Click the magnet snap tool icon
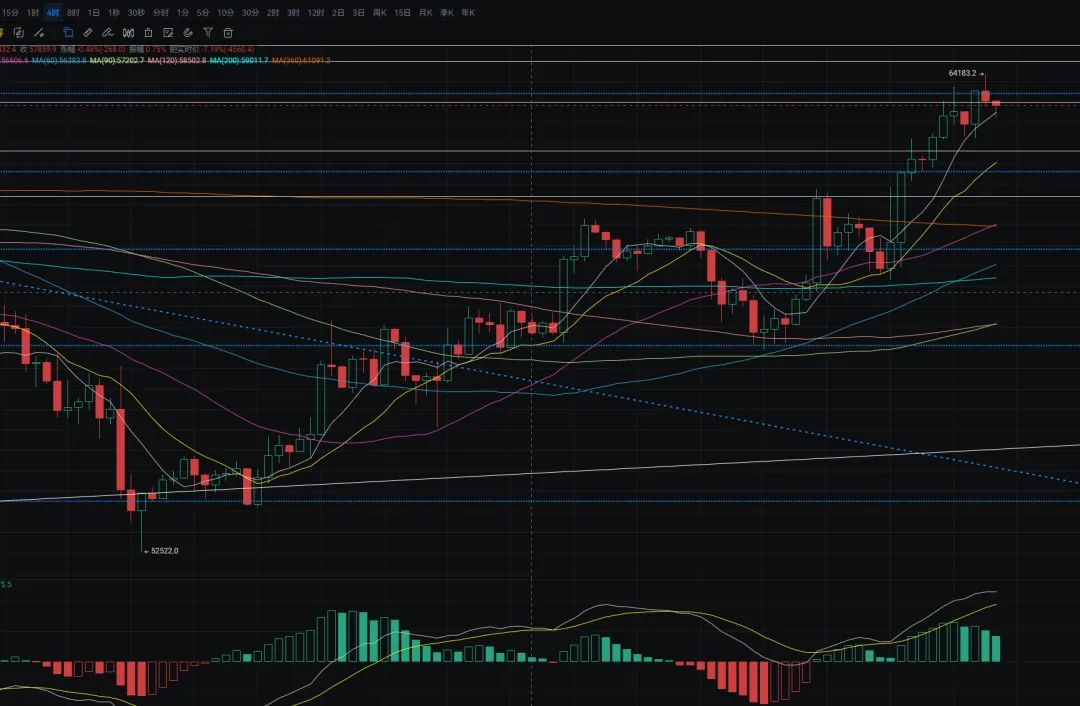 click(x=188, y=33)
